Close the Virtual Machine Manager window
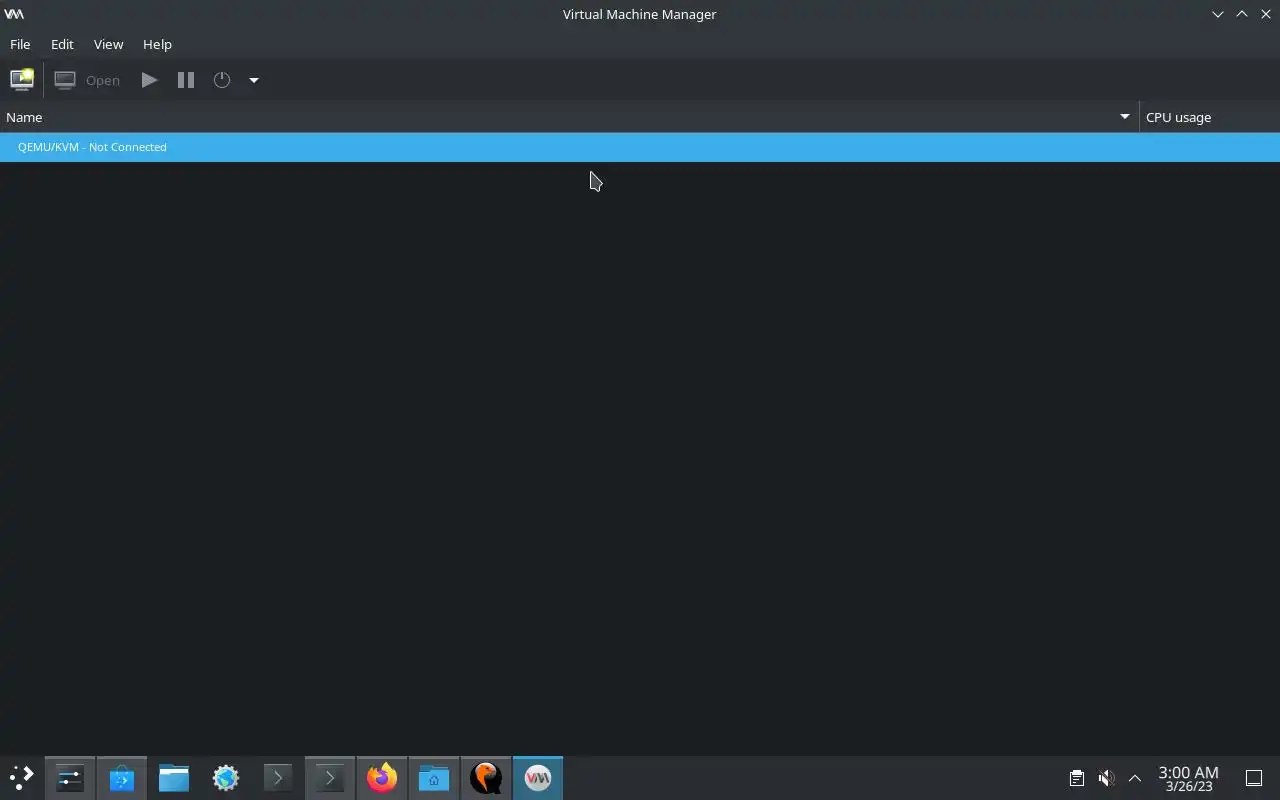Viewport: 1280px width, 800px height. coord(1266,14)
